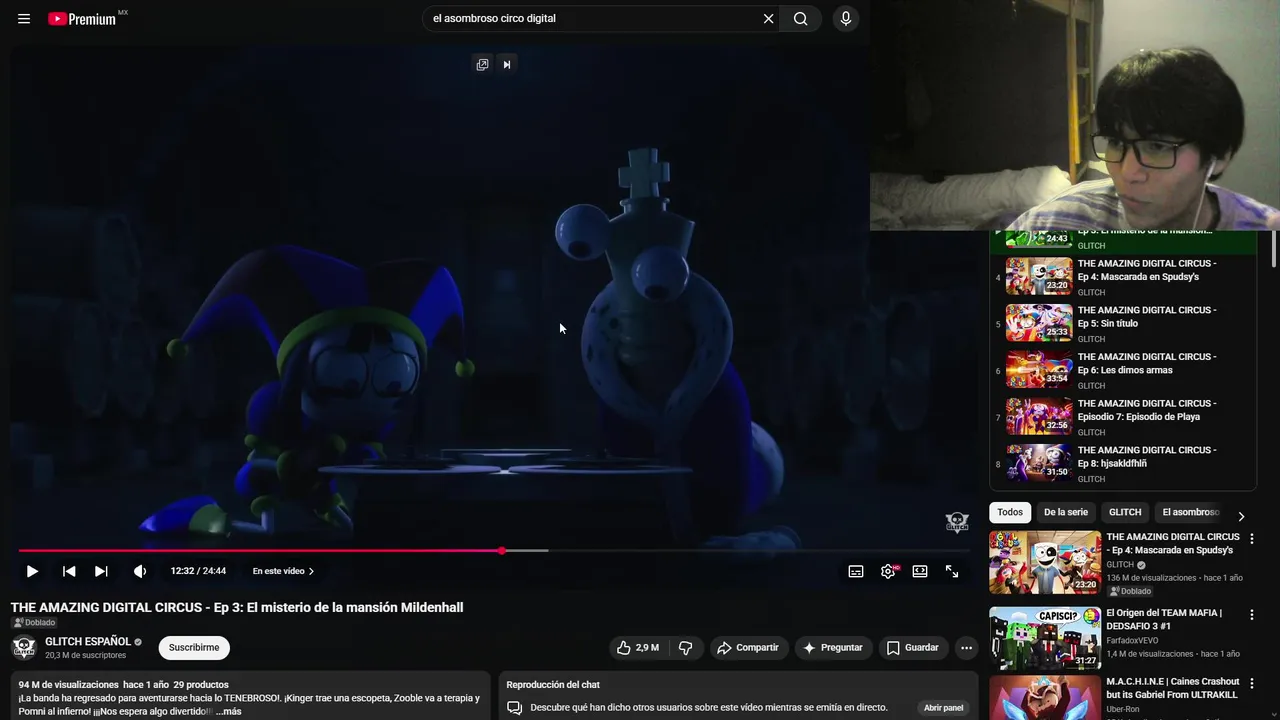Open player settings gear
The width and height of the screenshot is (1280, 720).
pos(888,571)
